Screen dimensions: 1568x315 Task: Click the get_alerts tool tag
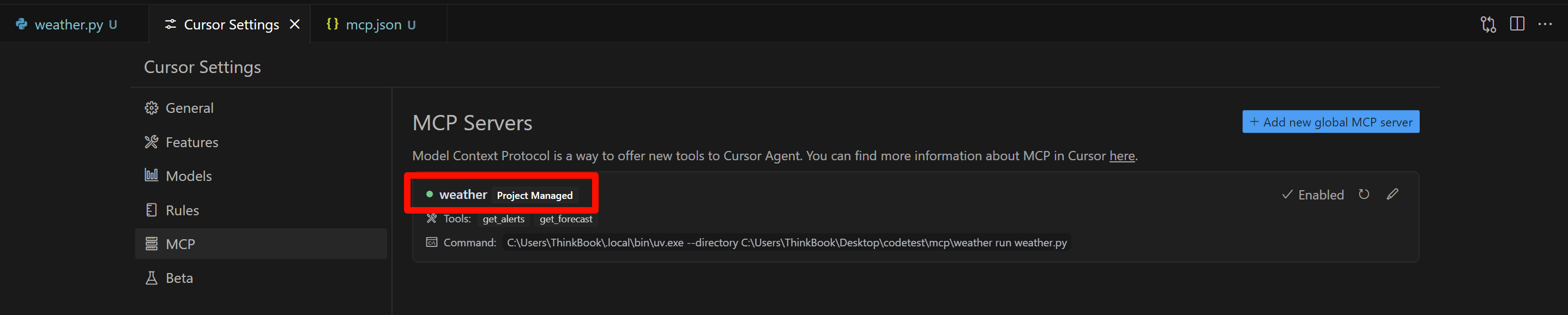coord(503,219)
